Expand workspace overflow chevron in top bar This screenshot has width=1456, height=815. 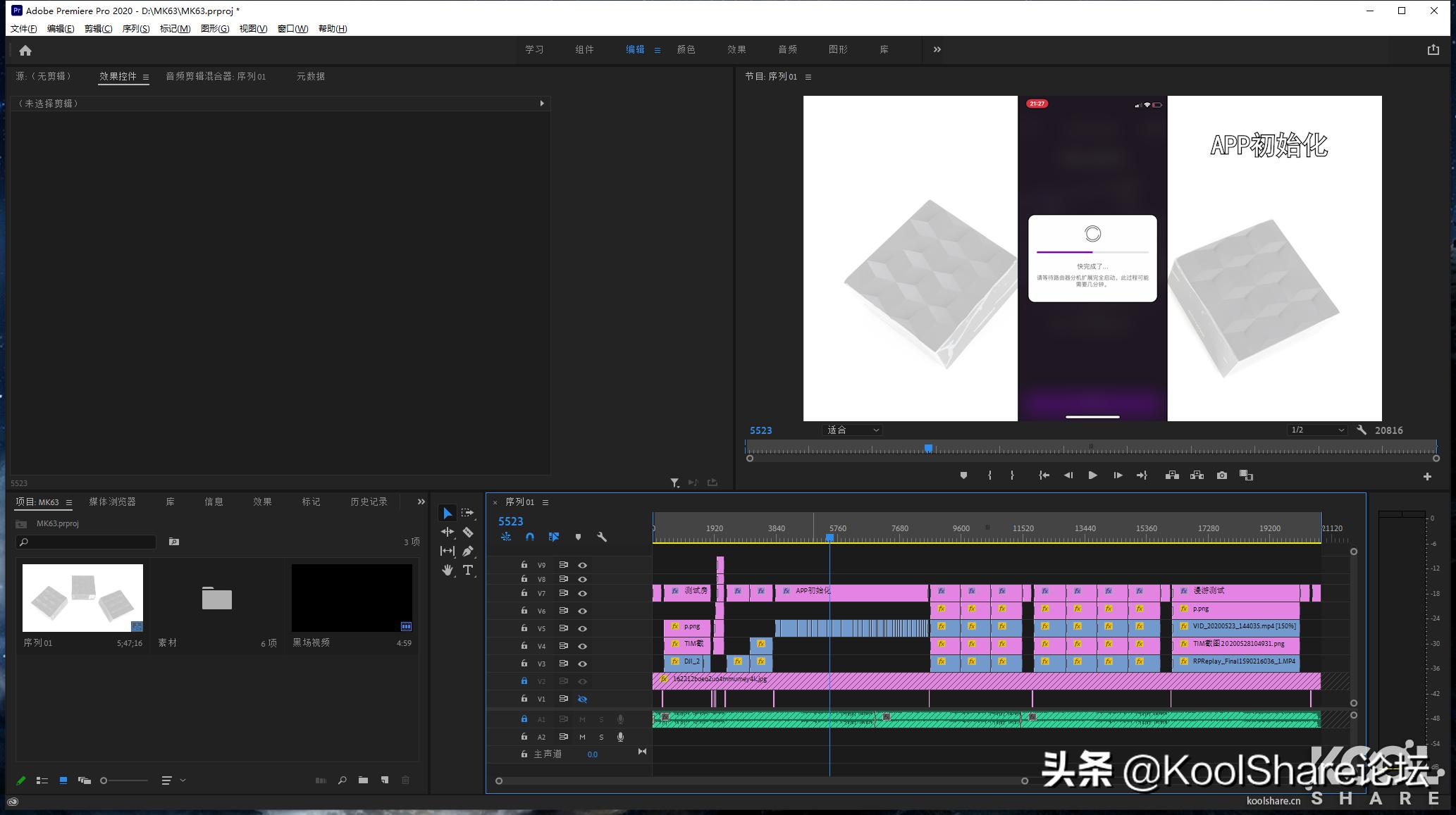[937, 49]
